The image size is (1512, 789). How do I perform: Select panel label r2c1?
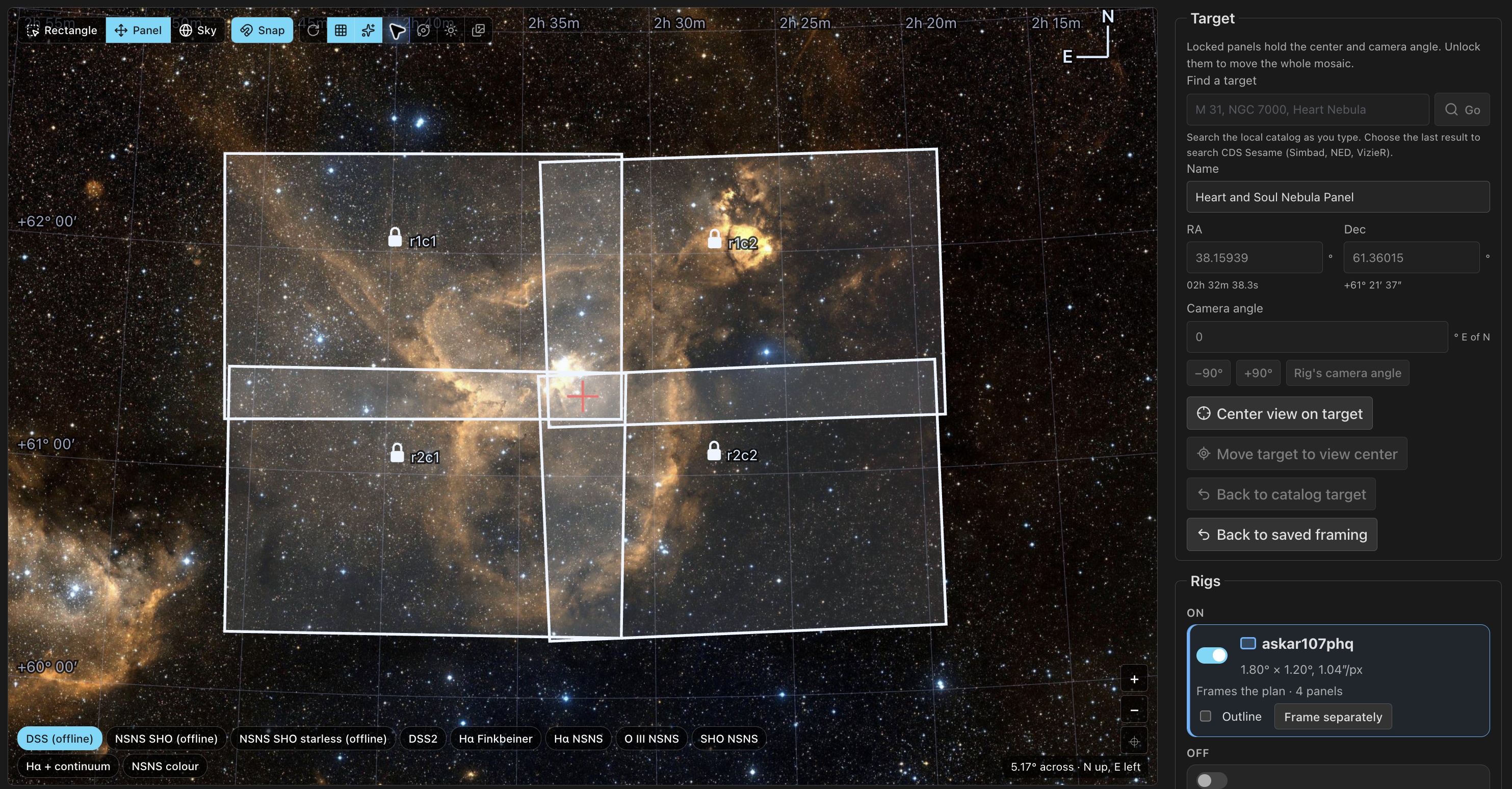425,457
